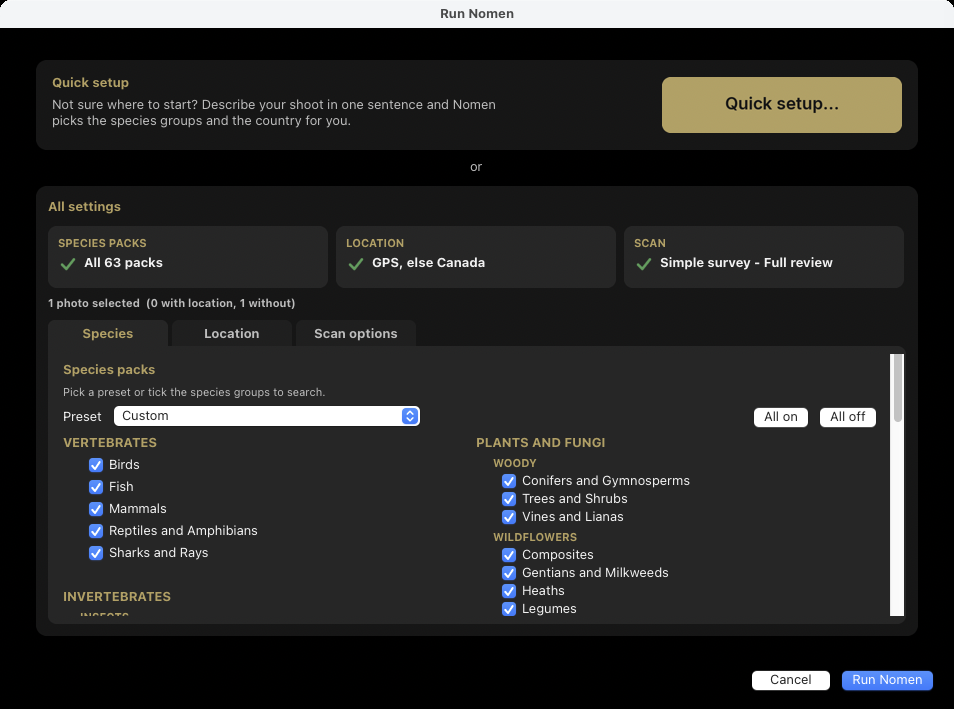Toggle Gentians and Milkweeds checkbox
This screenshot has width=954, height=709.
(509, 573)
